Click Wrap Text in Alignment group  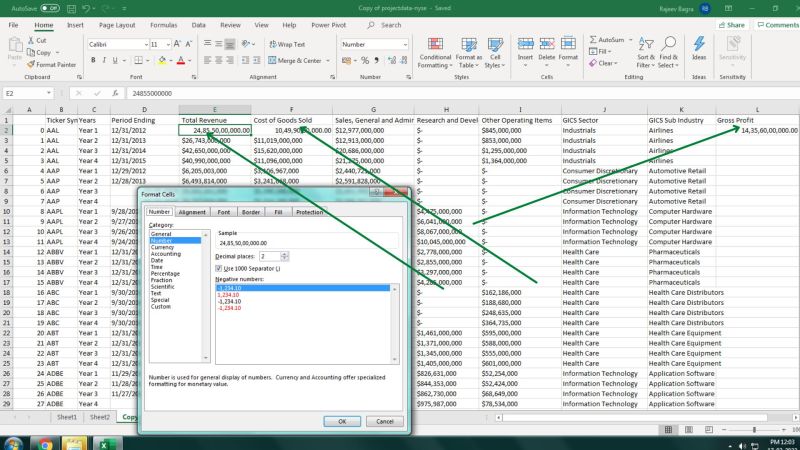287,44
